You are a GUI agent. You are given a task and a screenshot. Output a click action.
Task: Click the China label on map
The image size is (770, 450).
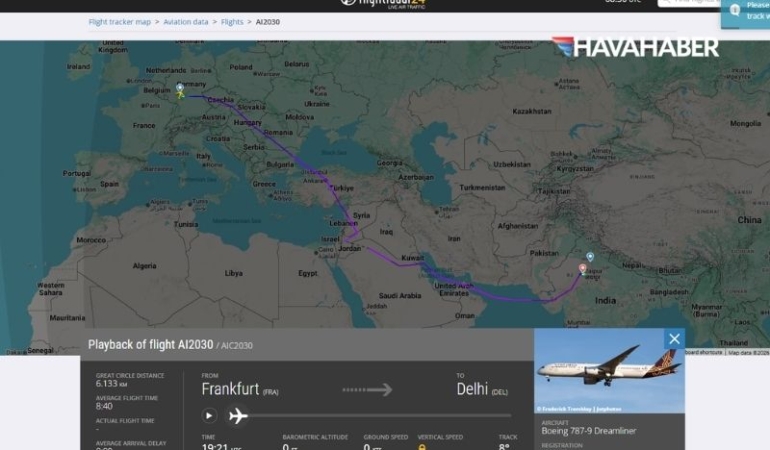tap(749, 220)
